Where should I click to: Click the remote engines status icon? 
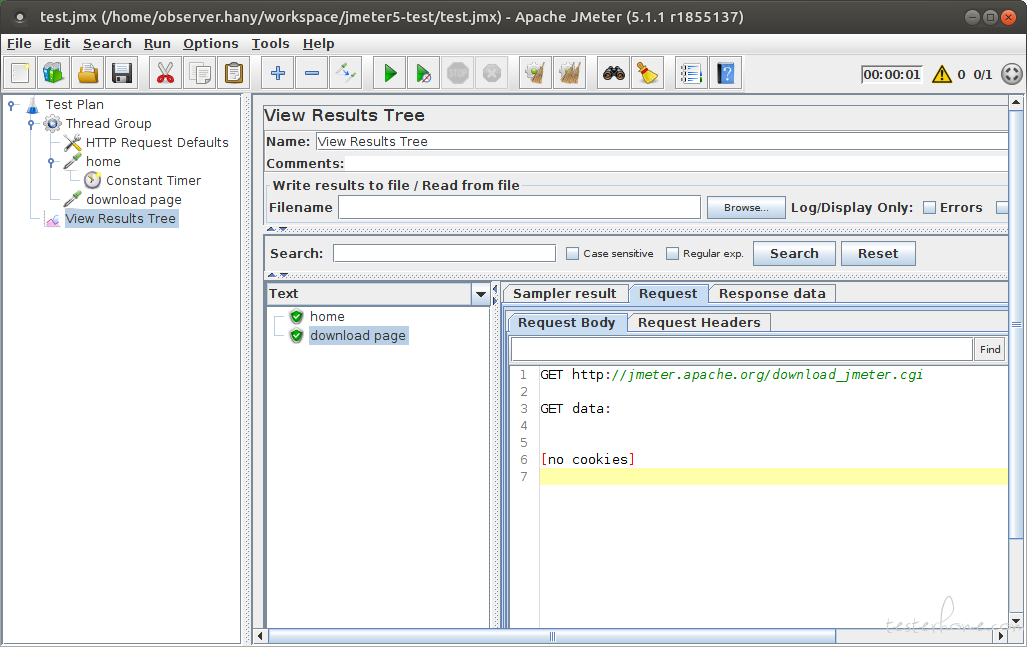click(1011, 74)
